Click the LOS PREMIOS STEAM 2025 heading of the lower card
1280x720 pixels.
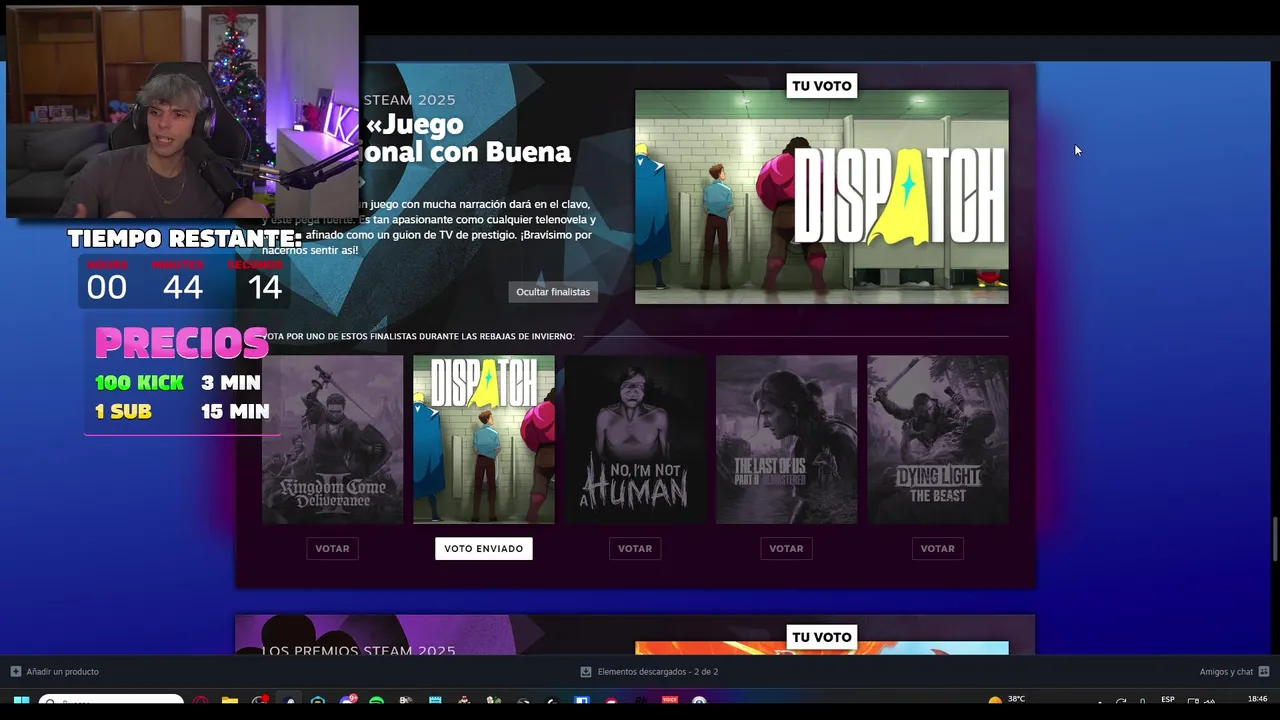(359, 651)
